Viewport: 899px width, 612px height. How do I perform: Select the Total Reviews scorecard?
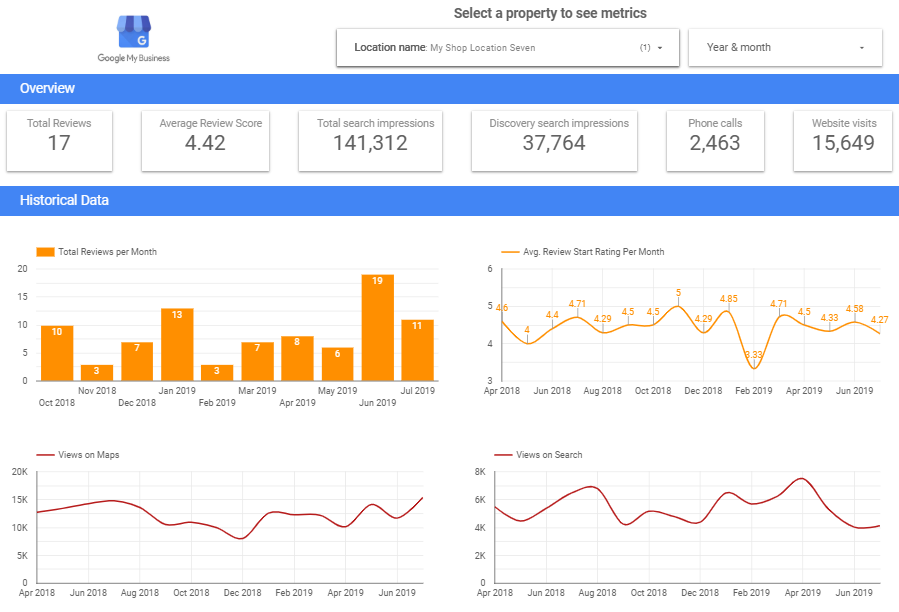59,140
